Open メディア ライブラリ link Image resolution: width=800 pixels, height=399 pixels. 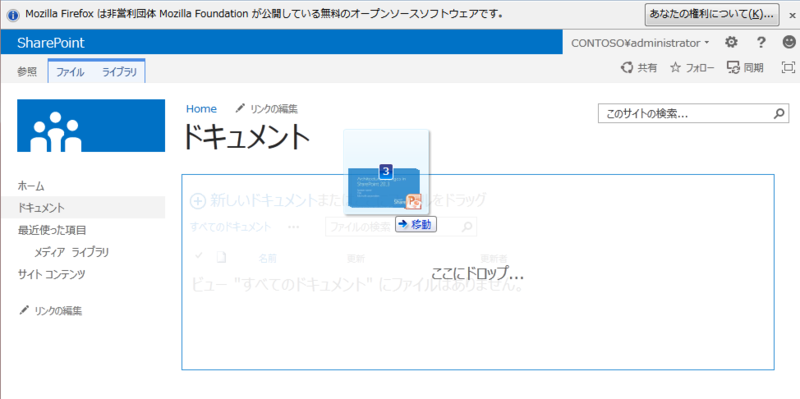point(71,252)
